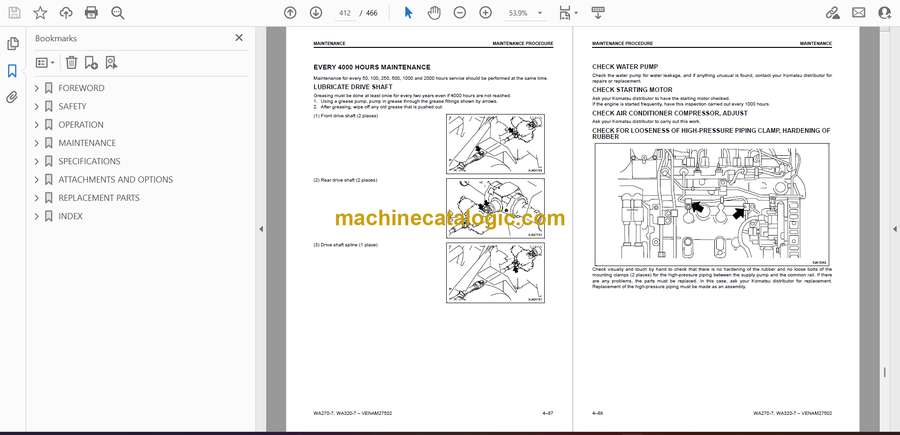Screen dimensions: 900x435
Task: Expand the SAFETY bookmark
Action: (37, 107)
